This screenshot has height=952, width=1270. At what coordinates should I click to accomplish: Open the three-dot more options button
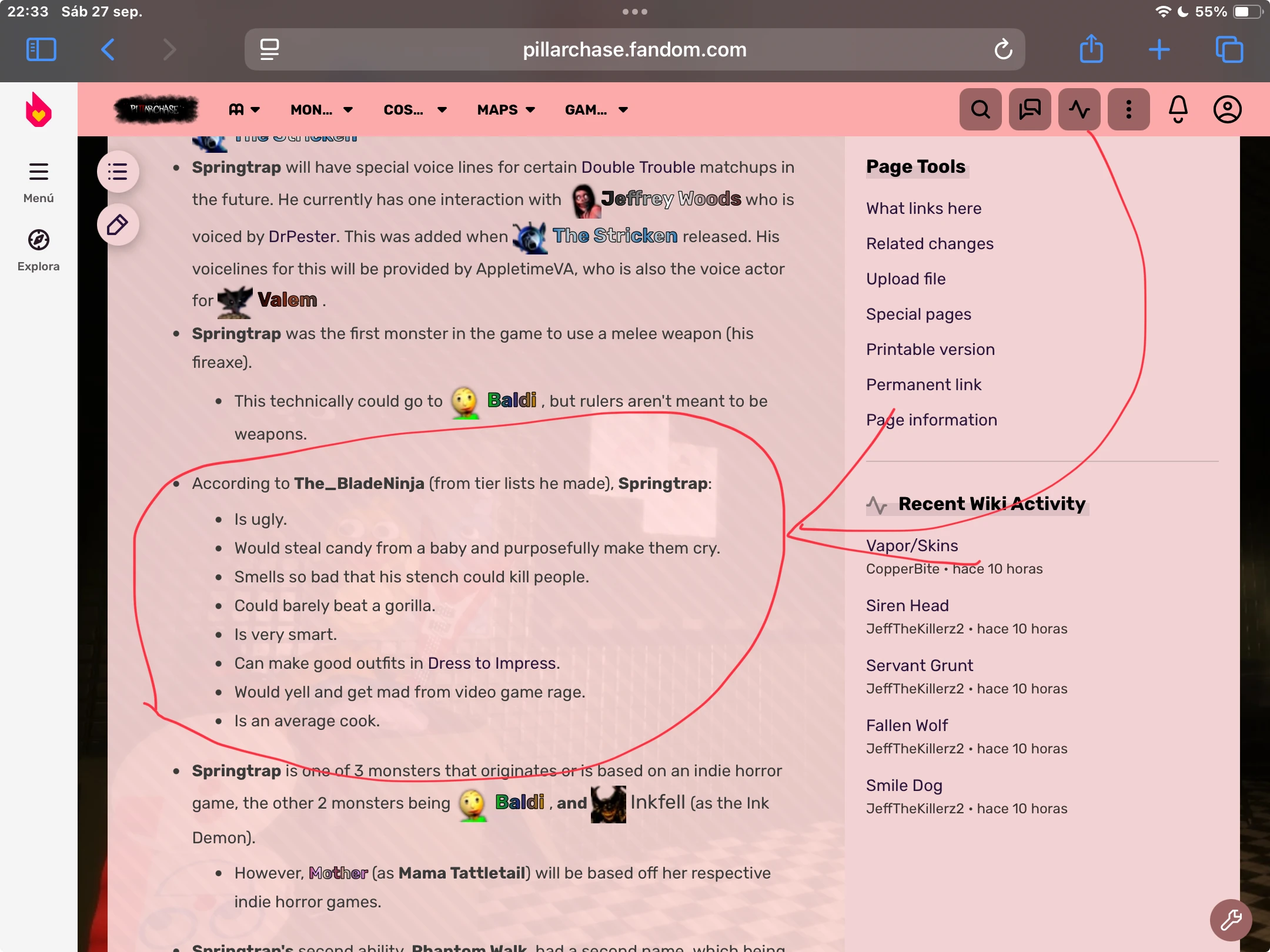pos(1128,109)
